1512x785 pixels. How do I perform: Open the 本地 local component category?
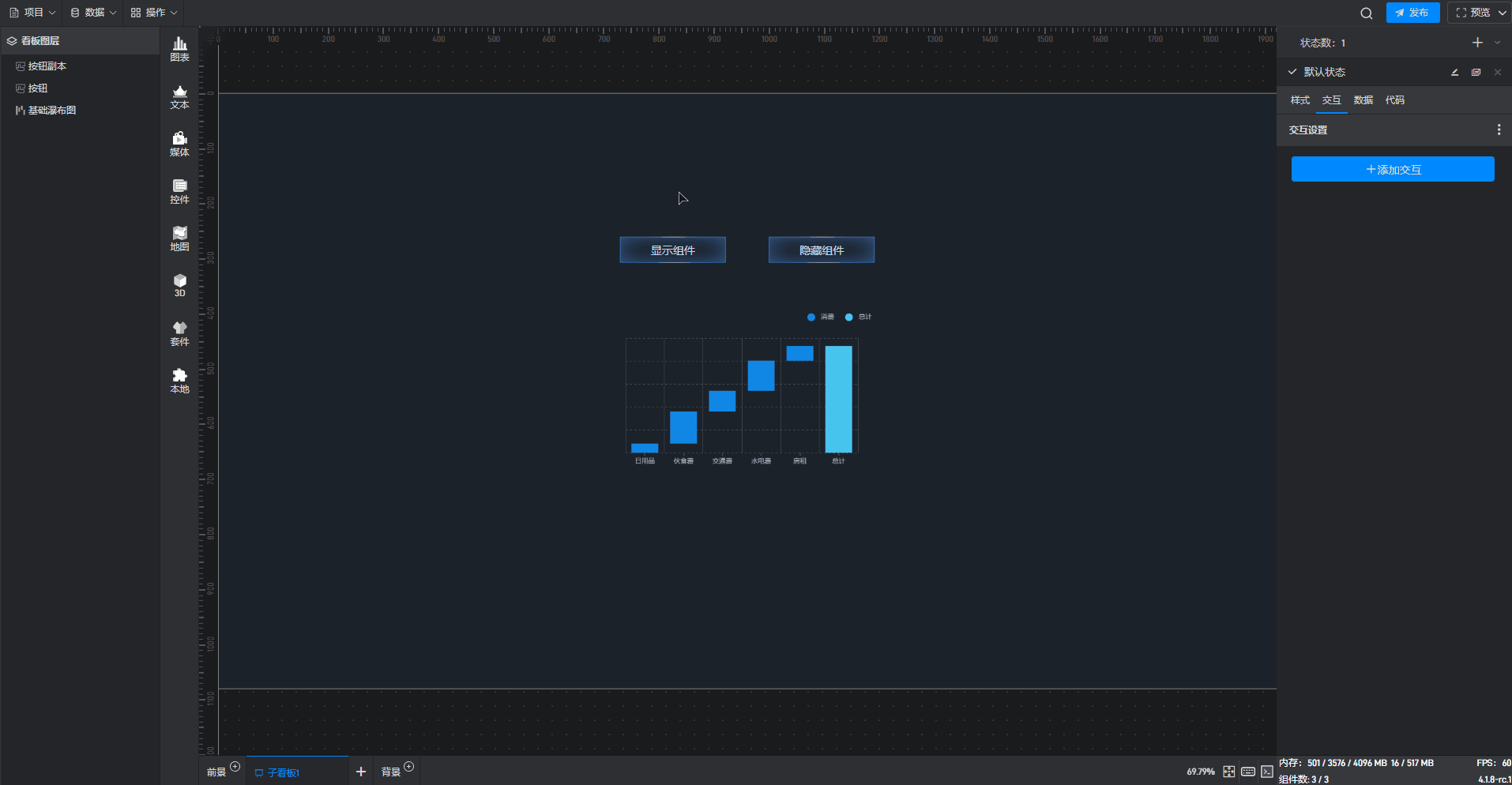click(x=179, y=381)
